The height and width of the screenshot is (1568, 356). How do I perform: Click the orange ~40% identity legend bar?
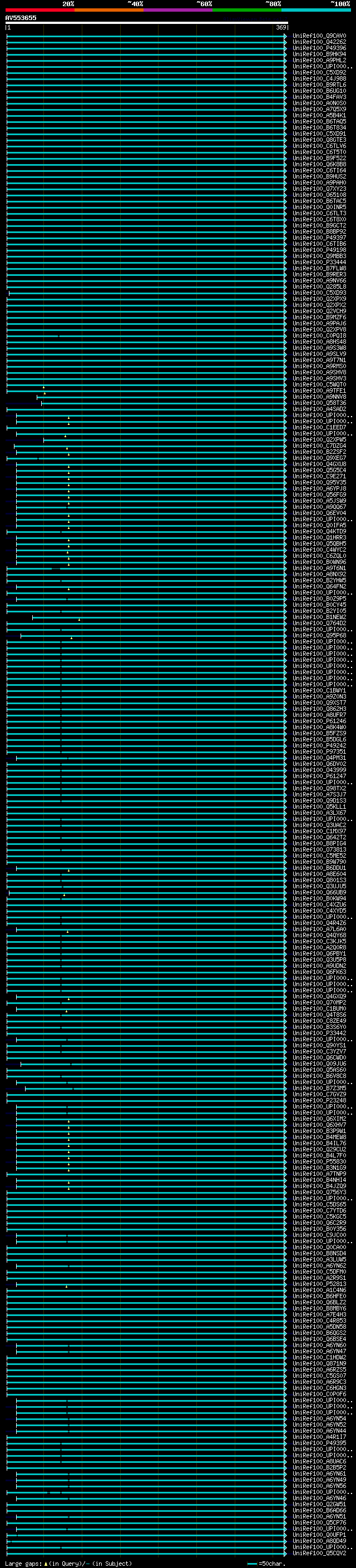click(109, 10)
